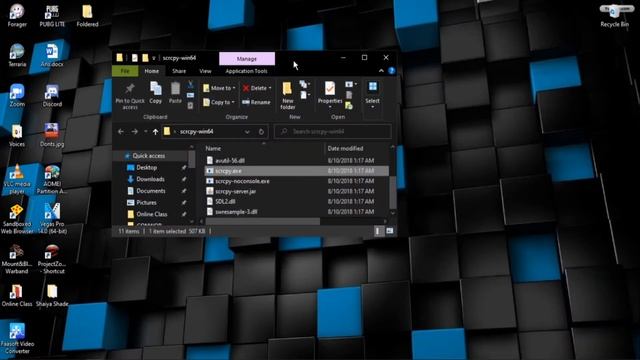Image resolution: width=640 pixels, height=360 pixels.
Task: Click the Search scrcpy-win64 field
Action: 333,131
